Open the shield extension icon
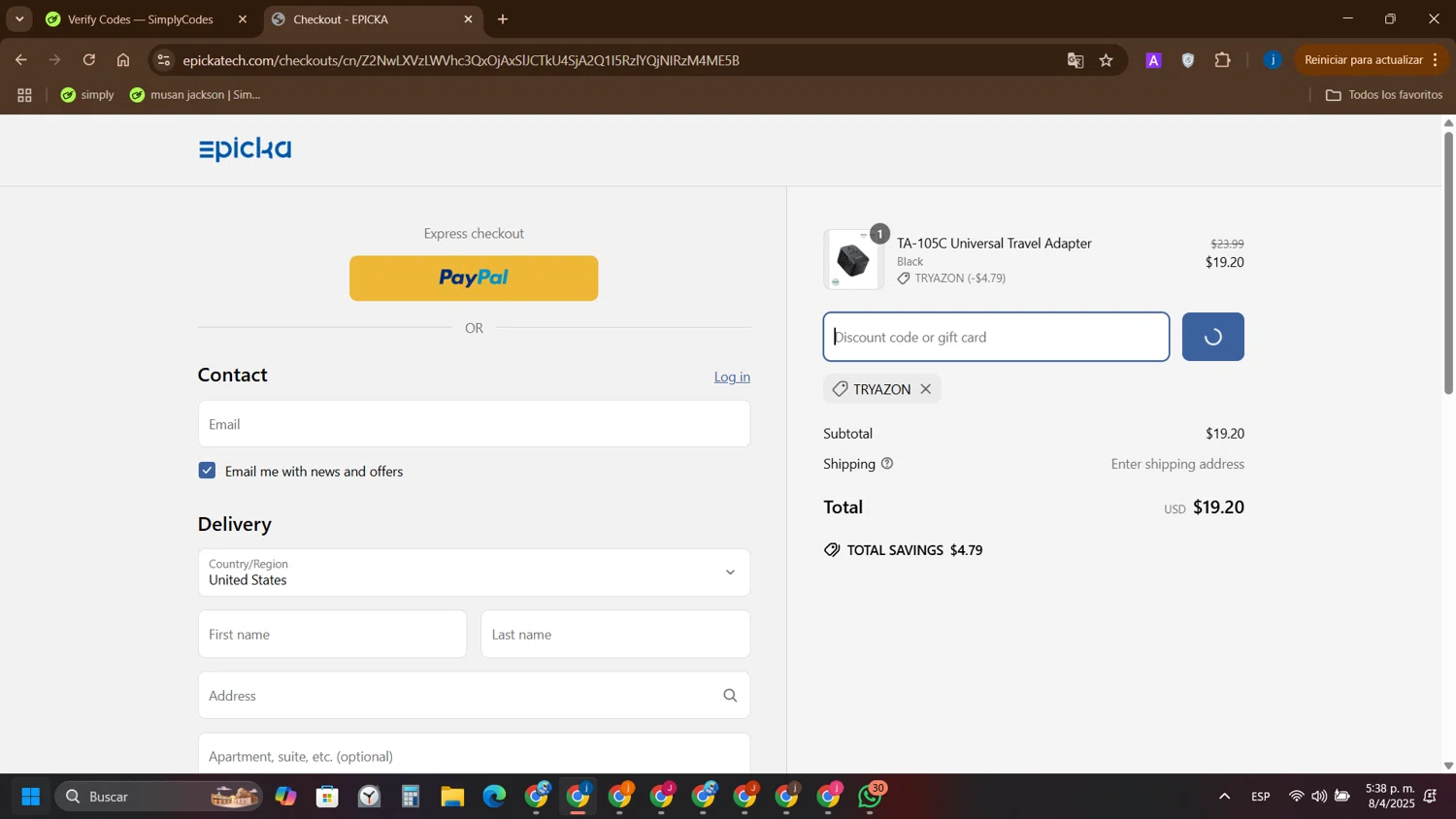This screenshot has height=819, width=1456. coord(1188,60)
